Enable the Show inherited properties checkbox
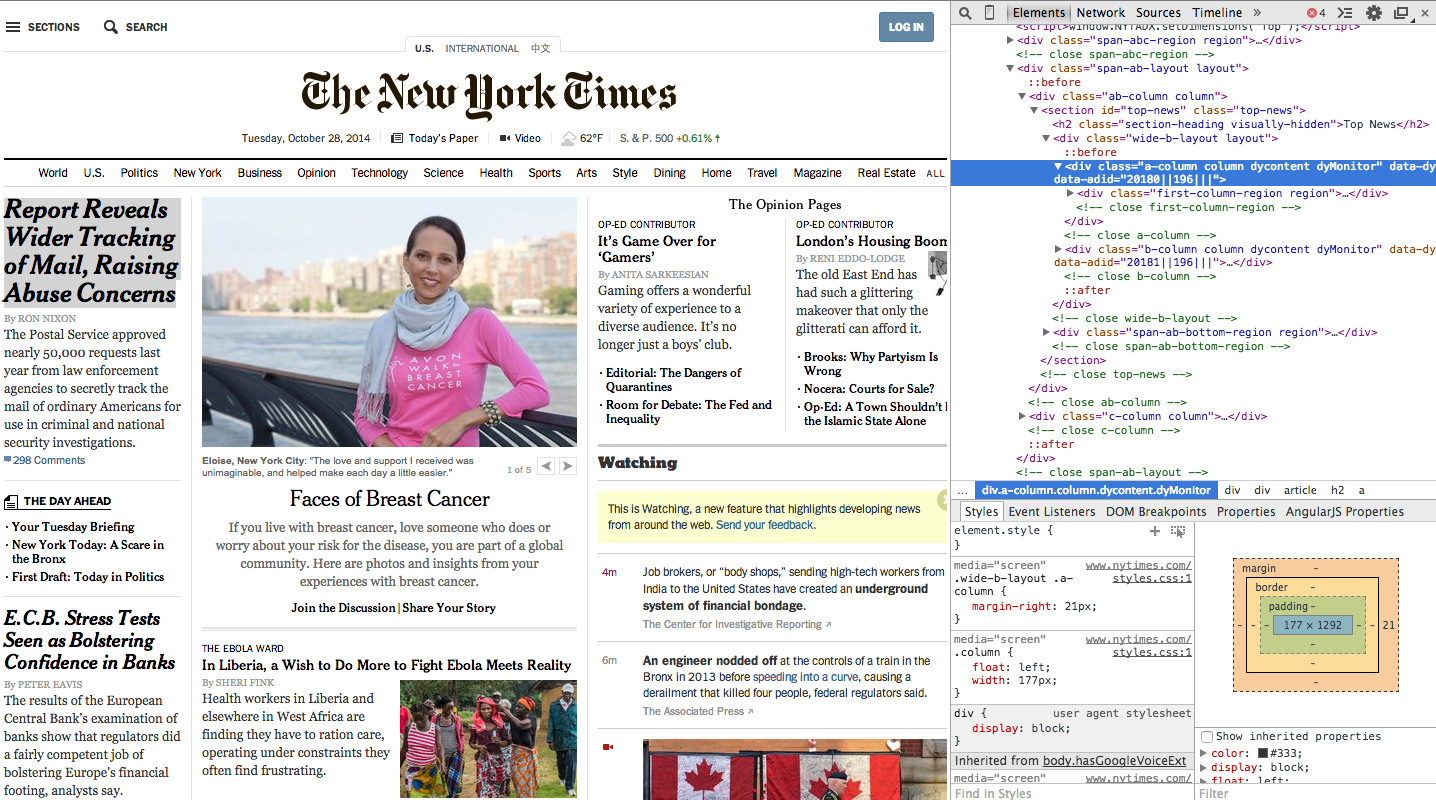This screenshot has width=1436, height=800. point(1207,737)
